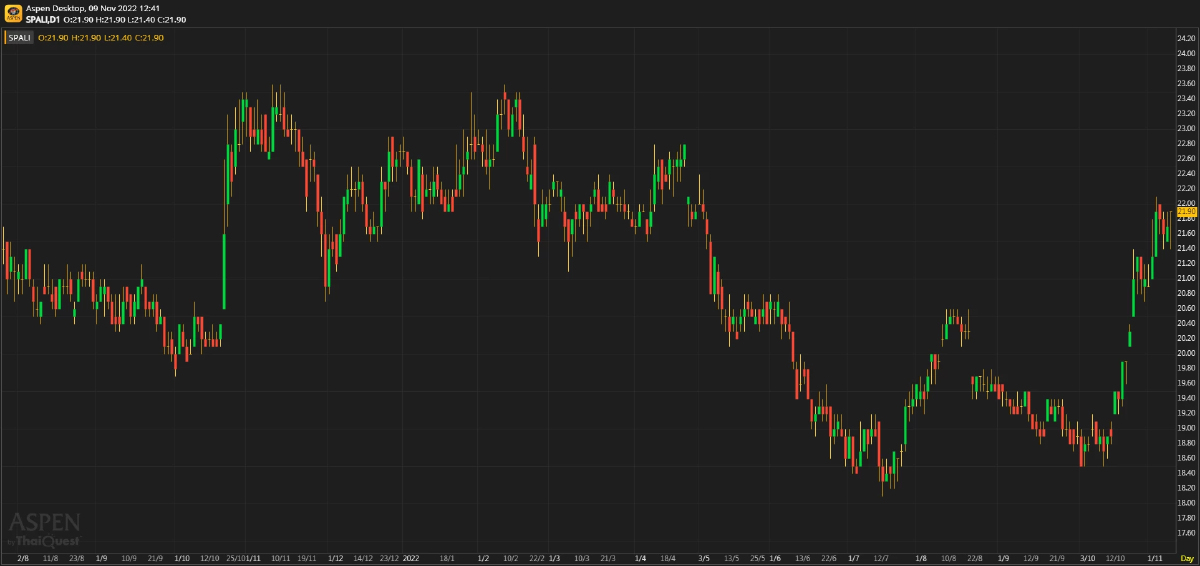Click the Aspen Desktop date-time header text
Screen dimensions: 1200x566
[93, 7]
